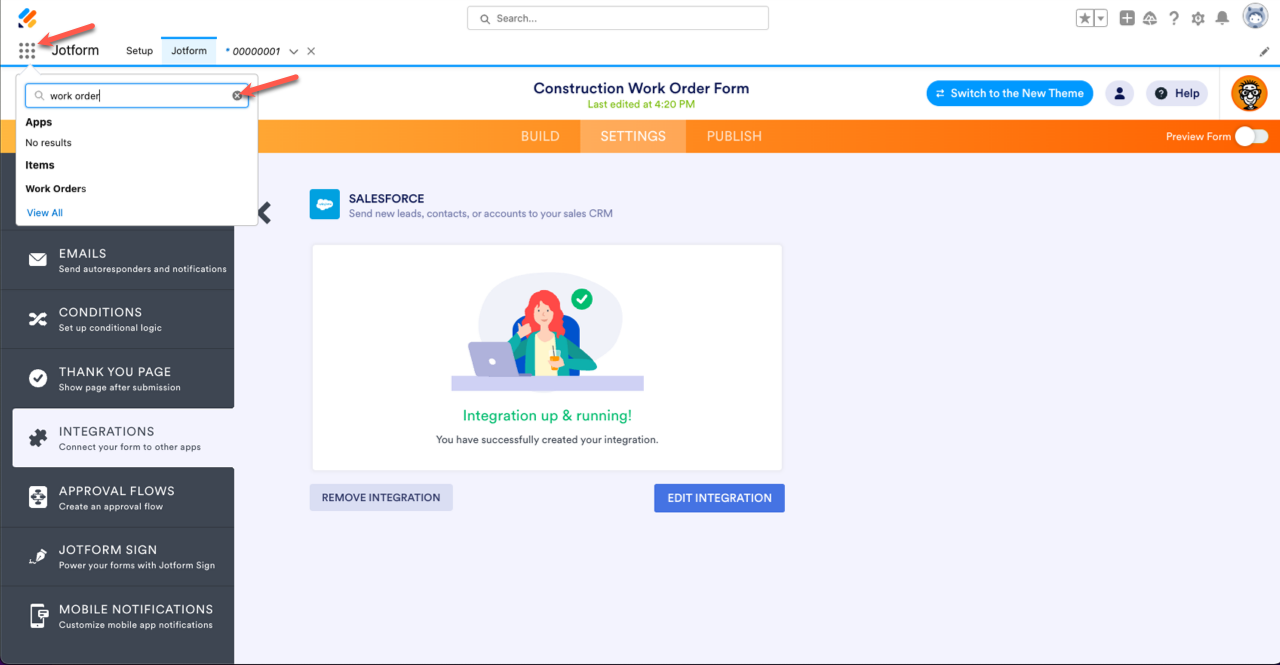Click the 'Integration up & running!' heading
The width and height of the screenshot is (1280, 665).
tap(547, 416)
